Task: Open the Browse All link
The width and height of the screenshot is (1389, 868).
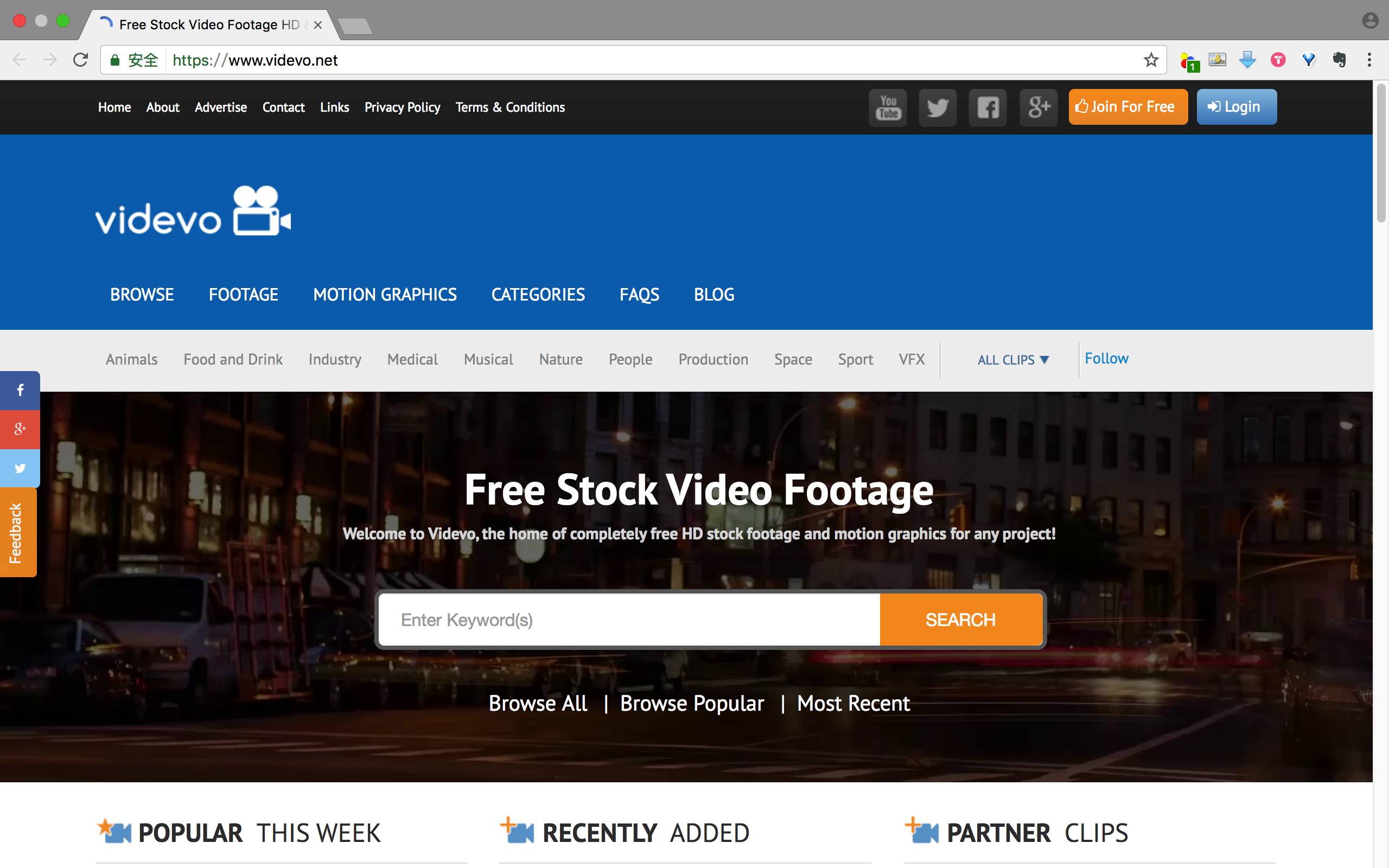Action: (x=538, y=703)
